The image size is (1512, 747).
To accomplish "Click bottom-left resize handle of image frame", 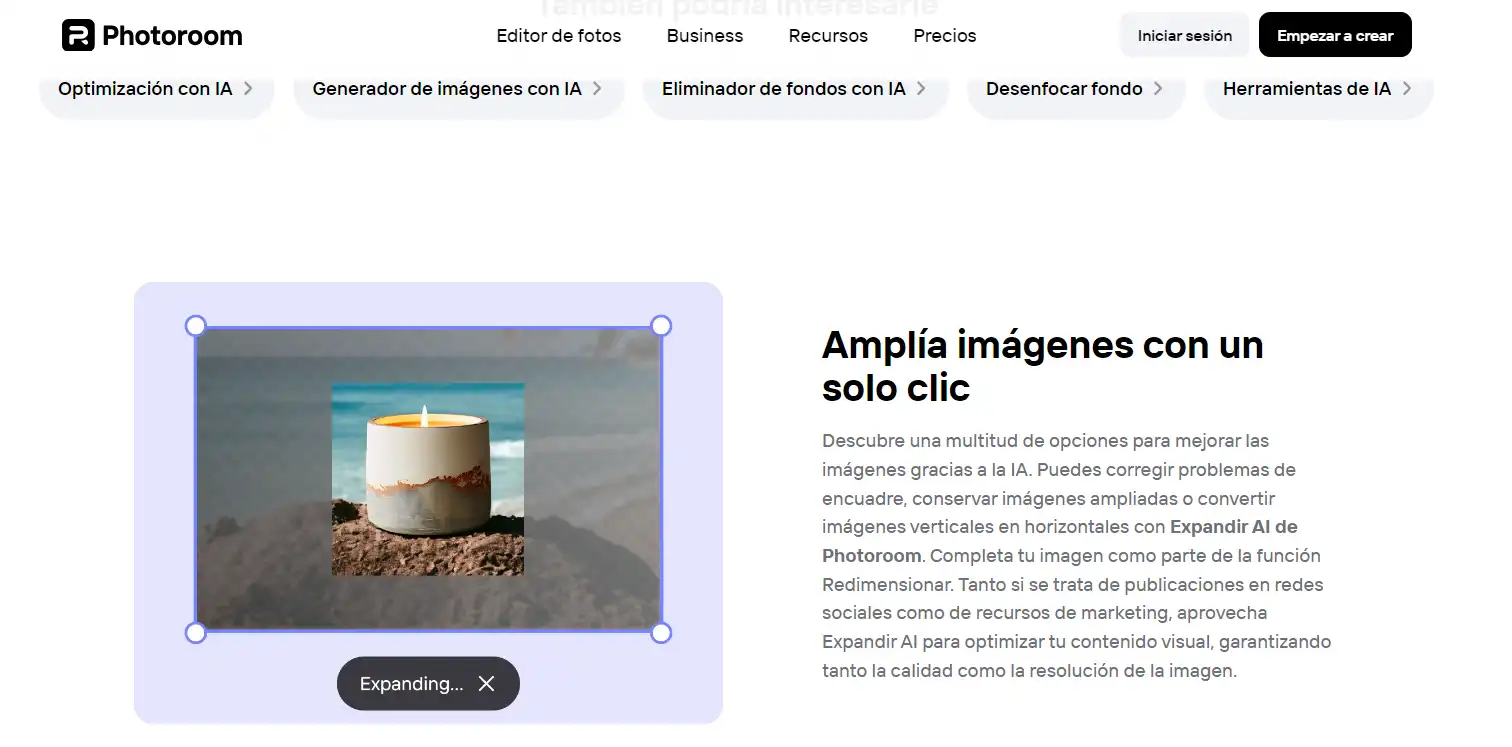I will tap(196, 633).
